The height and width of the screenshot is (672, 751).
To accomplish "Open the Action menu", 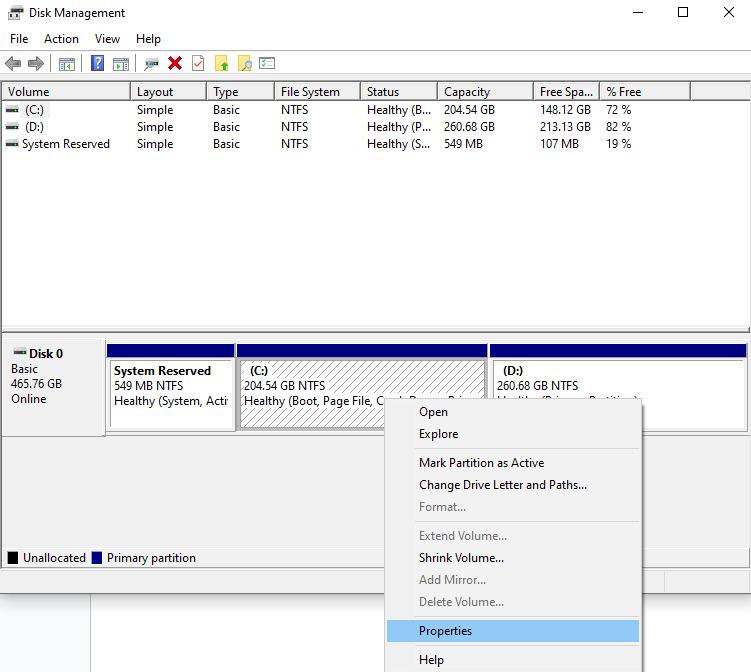I will (x=61, y=39).
